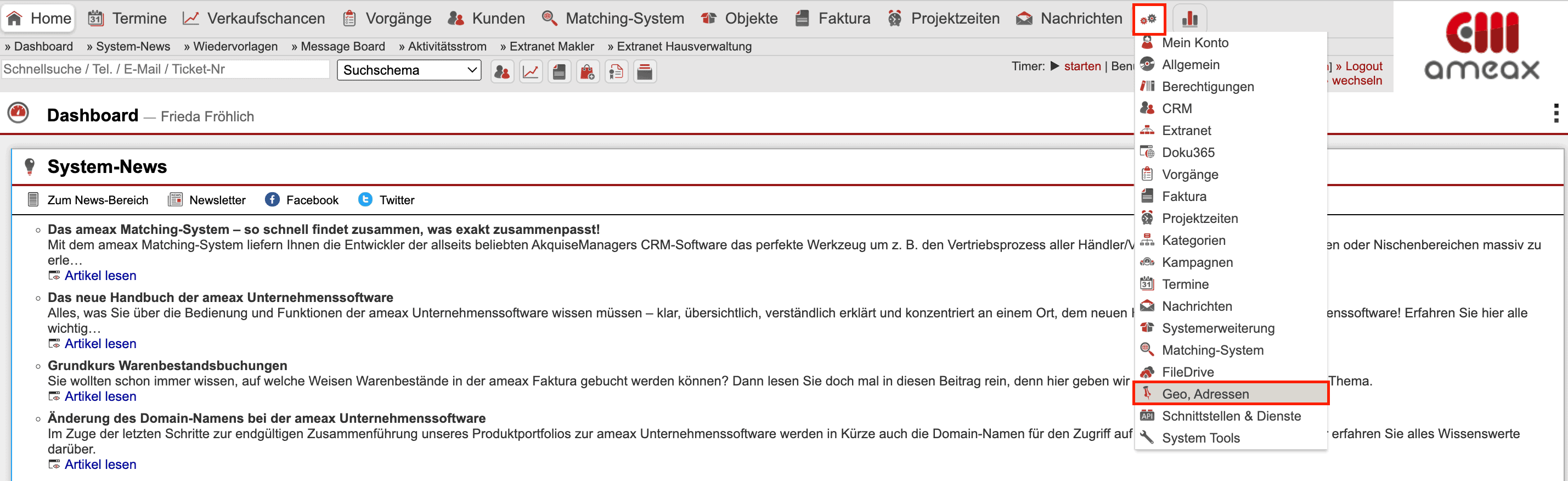Open Artikel lesen for Grundkurs Warenbestandsbuchungen
This screenshot has height=481, width=1568.
point(100,396)
